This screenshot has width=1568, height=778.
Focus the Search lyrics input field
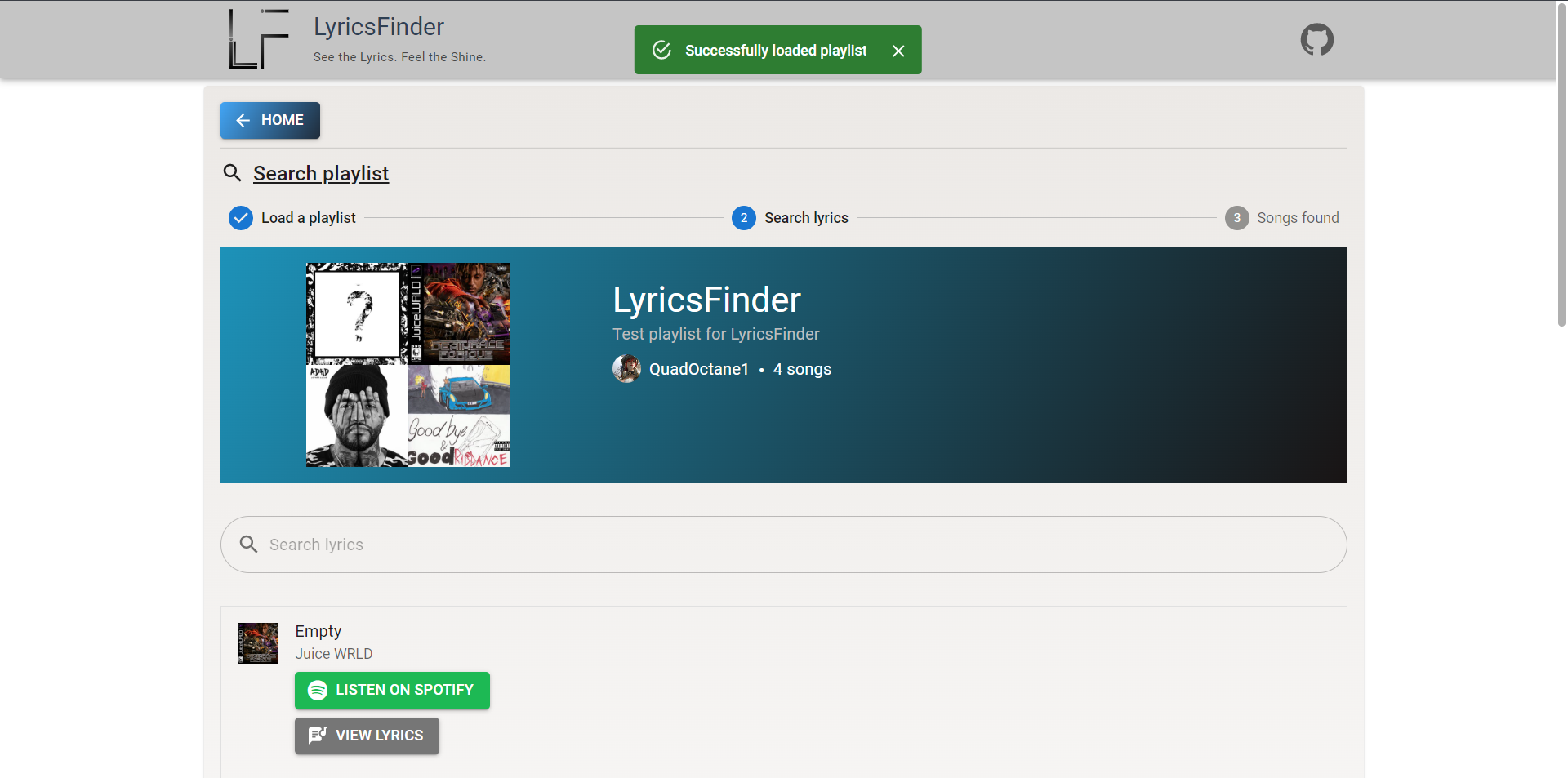(x=784, y=545)
